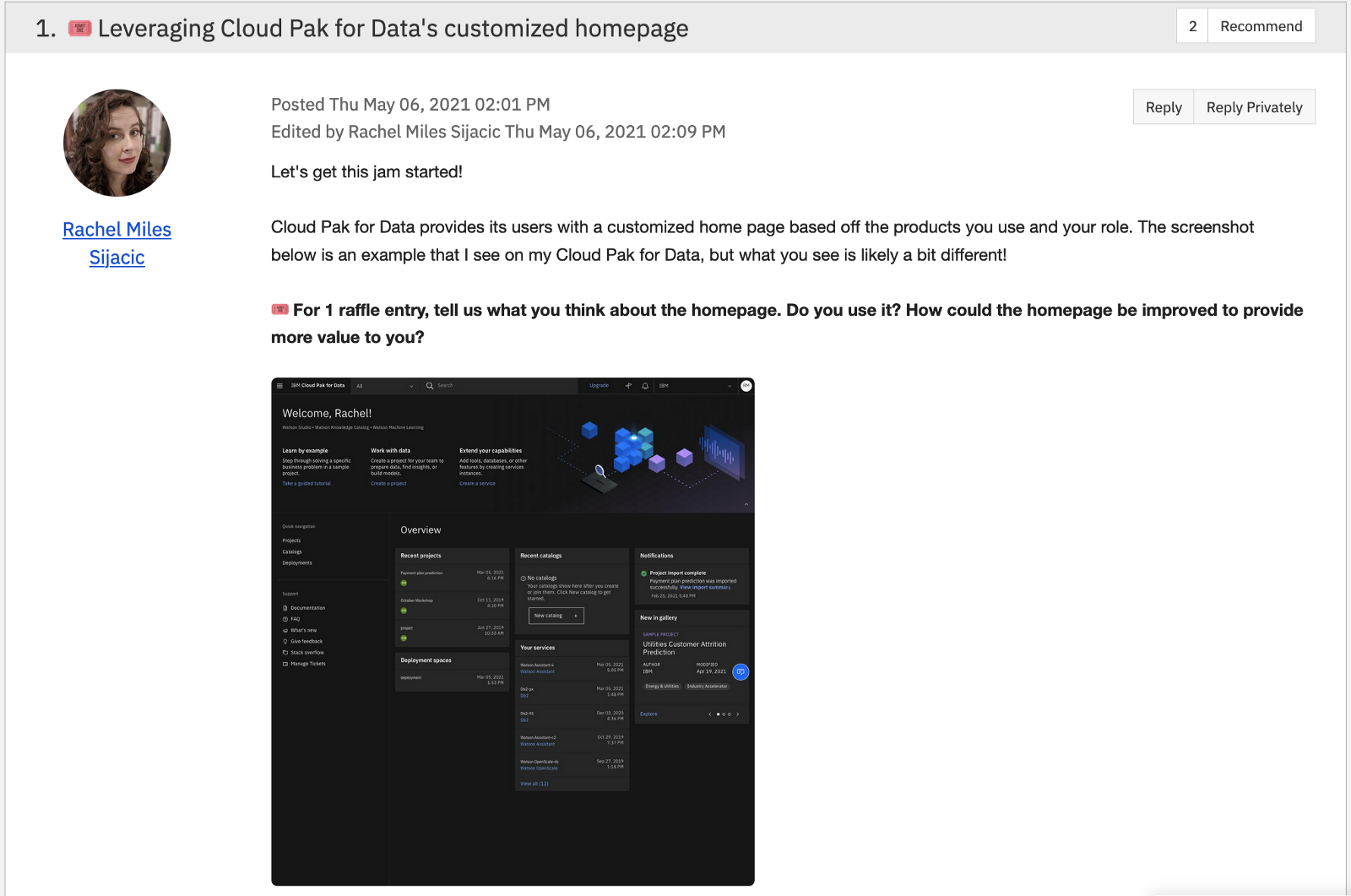
Task: Open the notifications bell icon
Action: (x=645, y=385)
